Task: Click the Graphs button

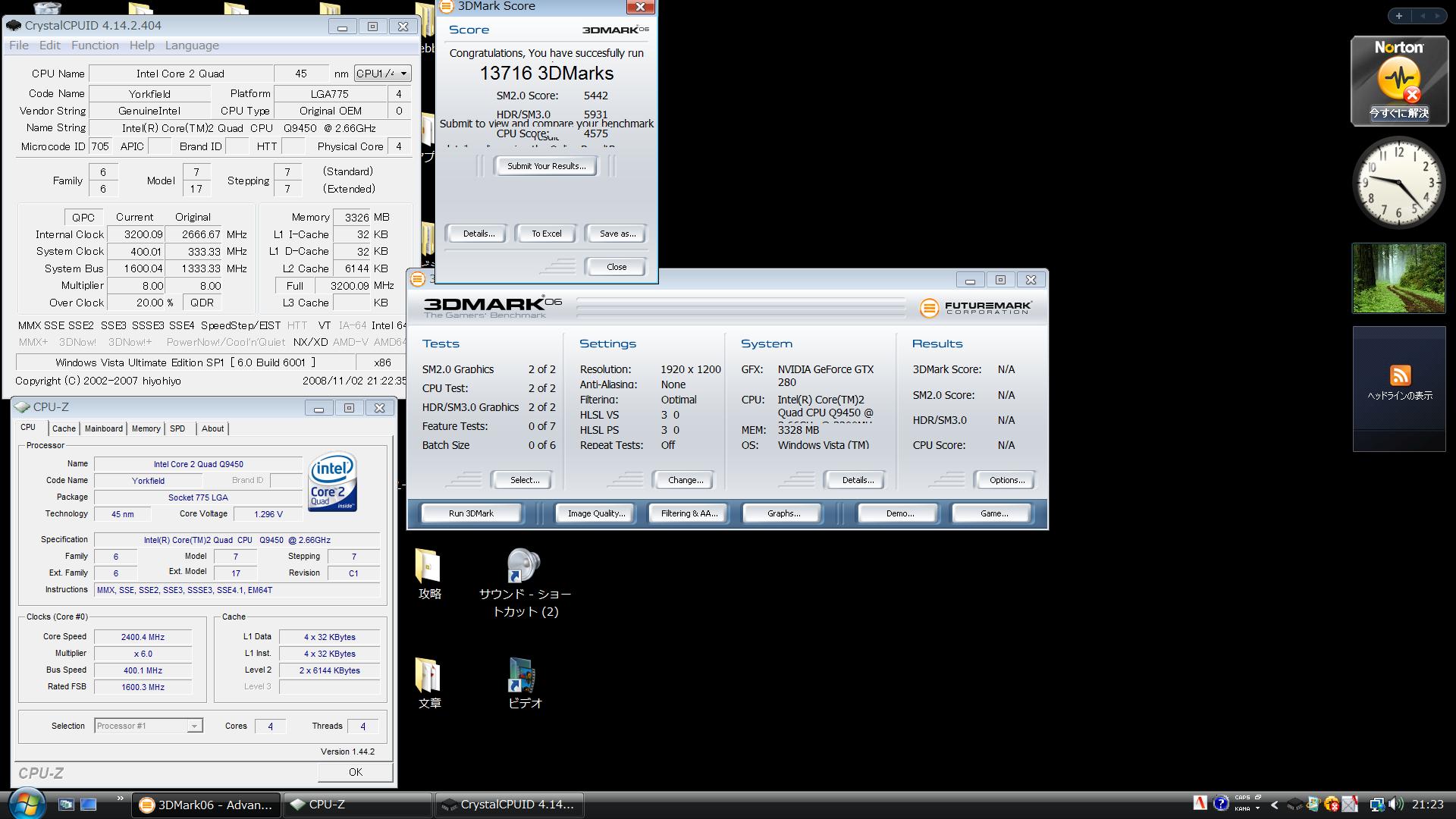Action: [x=783, y=513]
